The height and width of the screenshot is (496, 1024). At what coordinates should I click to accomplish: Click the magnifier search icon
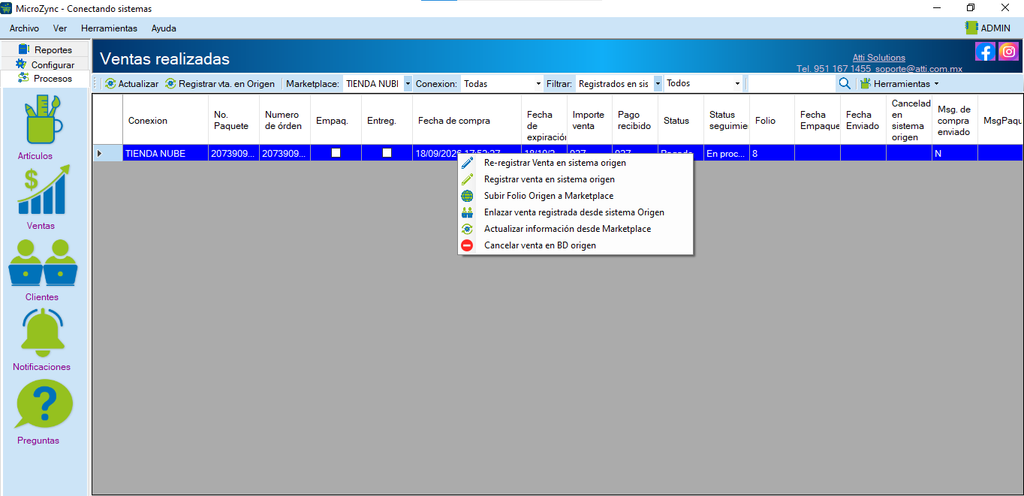click(x=844, y=84)
